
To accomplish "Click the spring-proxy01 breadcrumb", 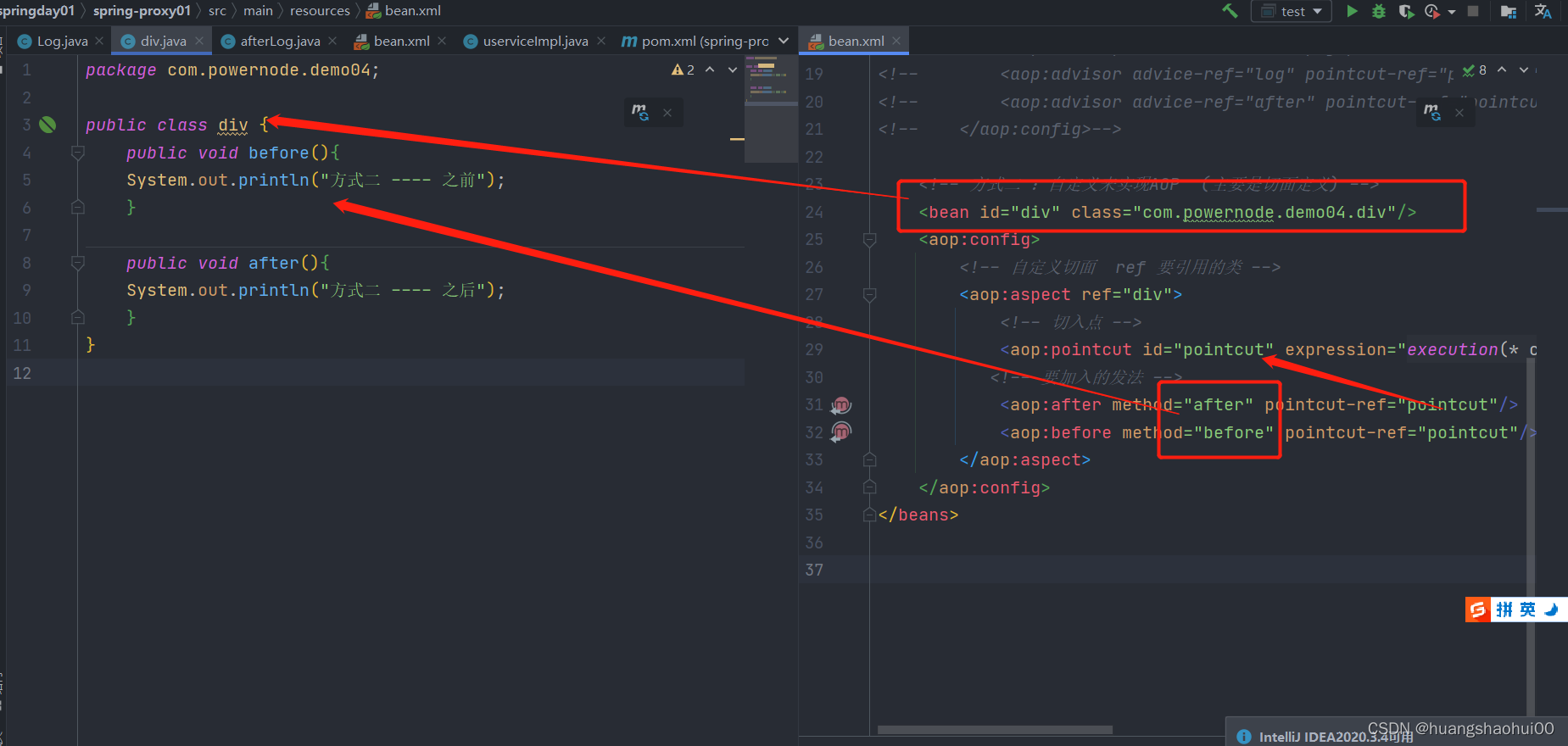I will (142, 11).
